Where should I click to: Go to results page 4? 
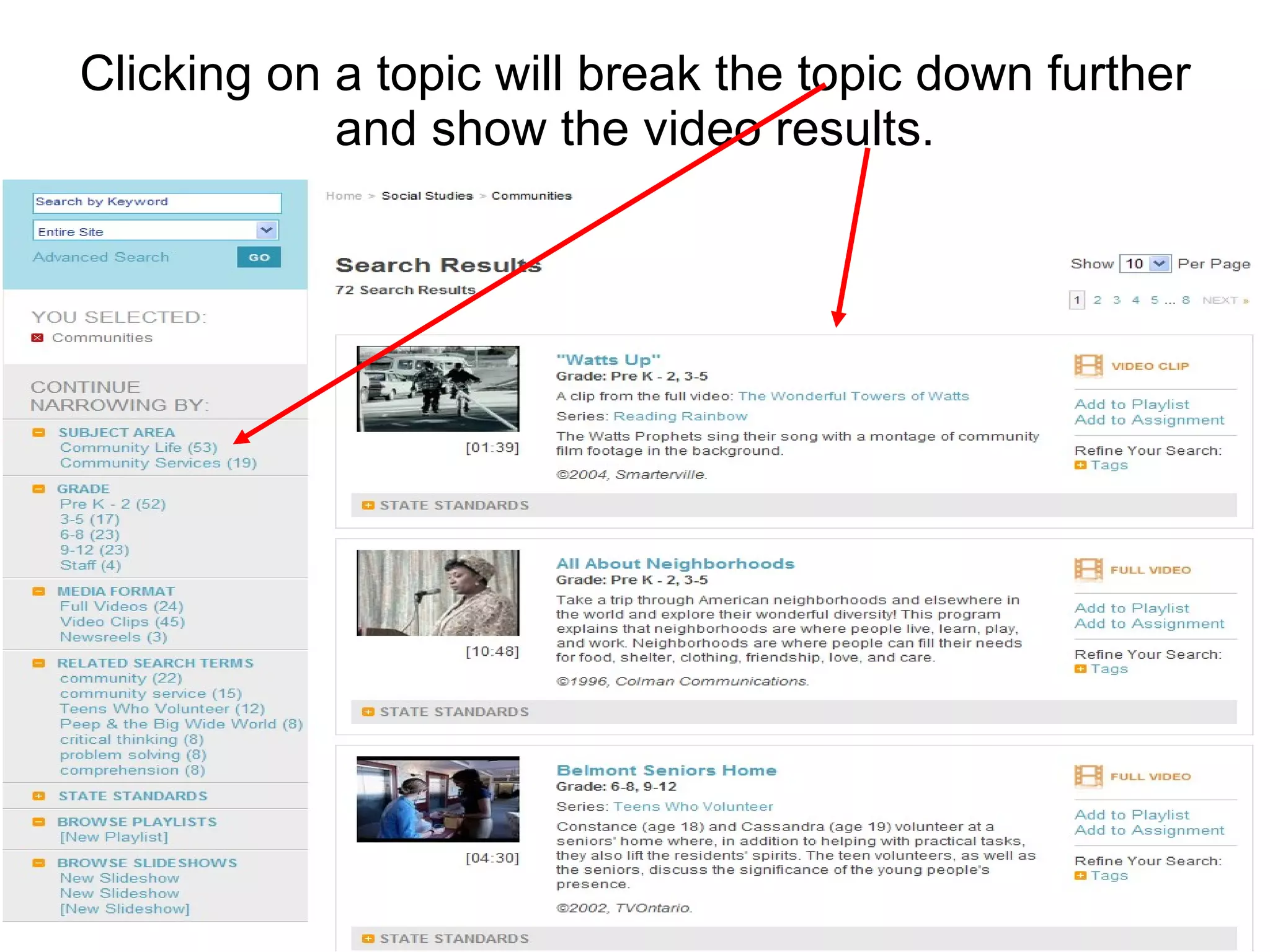(1135, 300)
